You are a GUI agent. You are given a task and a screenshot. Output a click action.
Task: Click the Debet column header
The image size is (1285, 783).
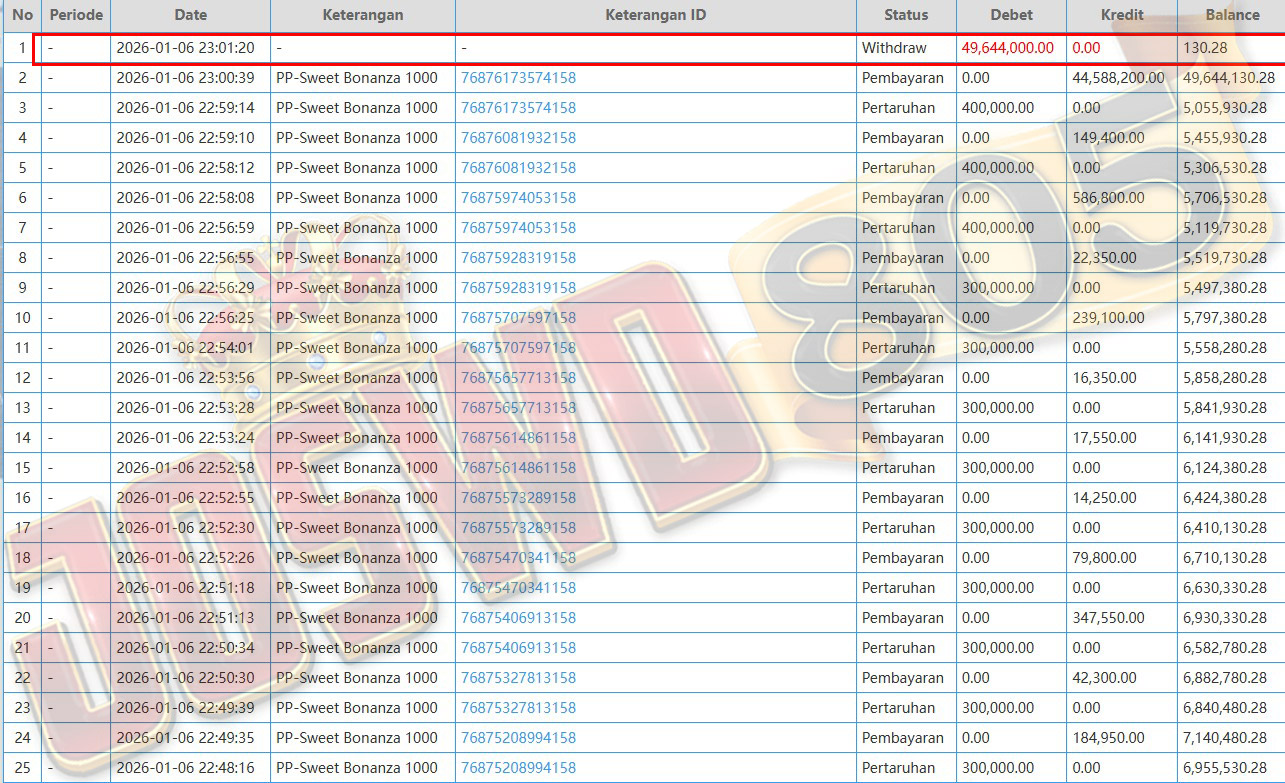(x=1011, y=15)
